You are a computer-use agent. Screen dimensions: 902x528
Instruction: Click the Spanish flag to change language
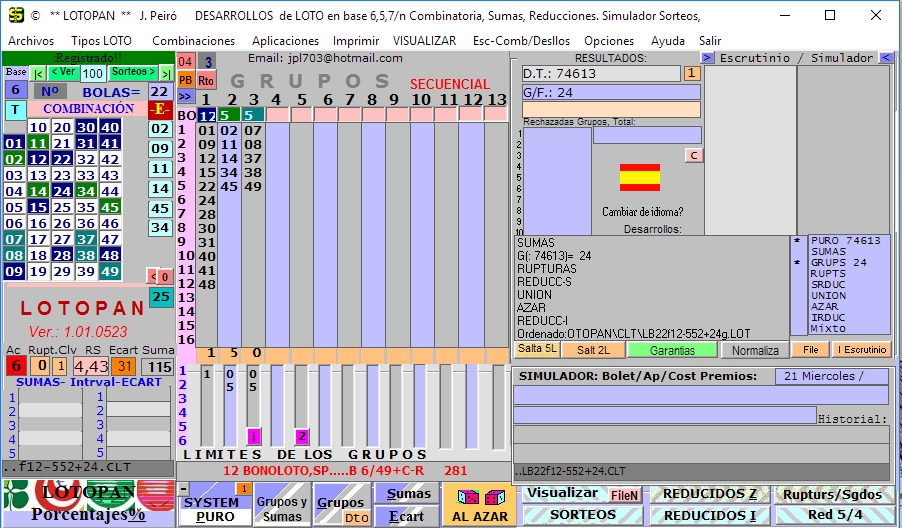coord(640,178)
